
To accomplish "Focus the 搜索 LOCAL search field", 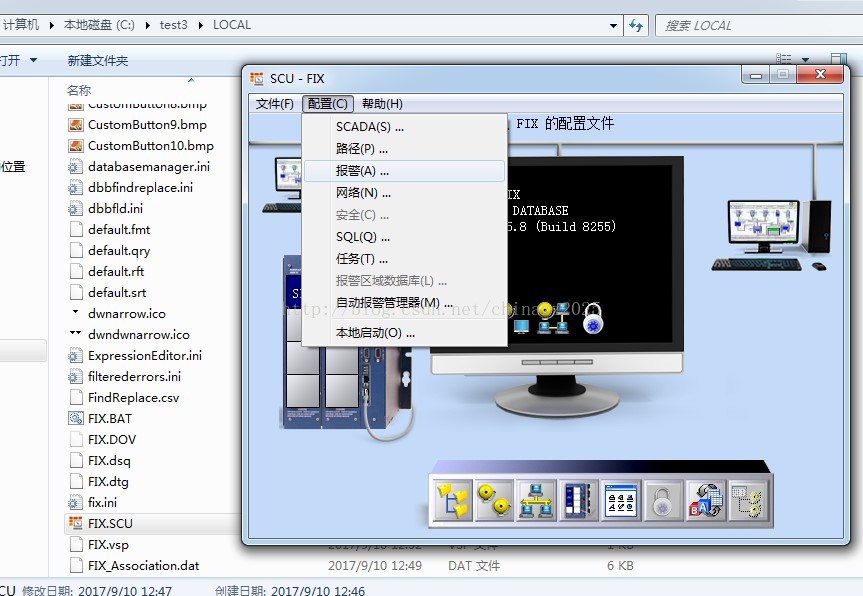I will tap(760, 26).
